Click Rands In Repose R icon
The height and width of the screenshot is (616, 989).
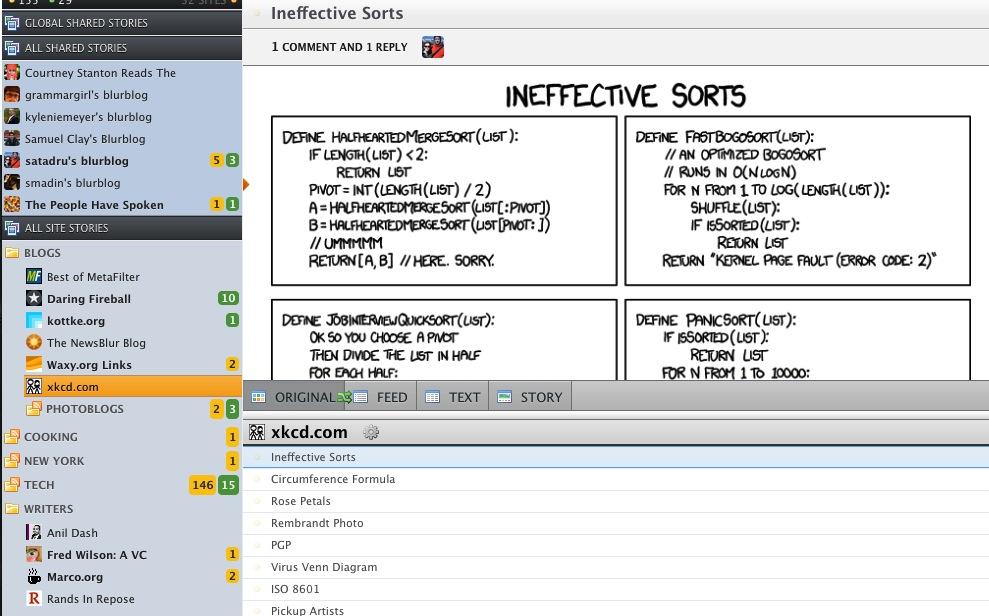click(x=34, y=599)
